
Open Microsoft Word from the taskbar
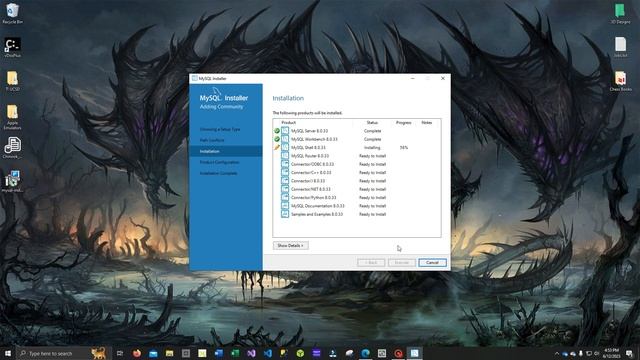pyautogui.click(x=218, y=353)
